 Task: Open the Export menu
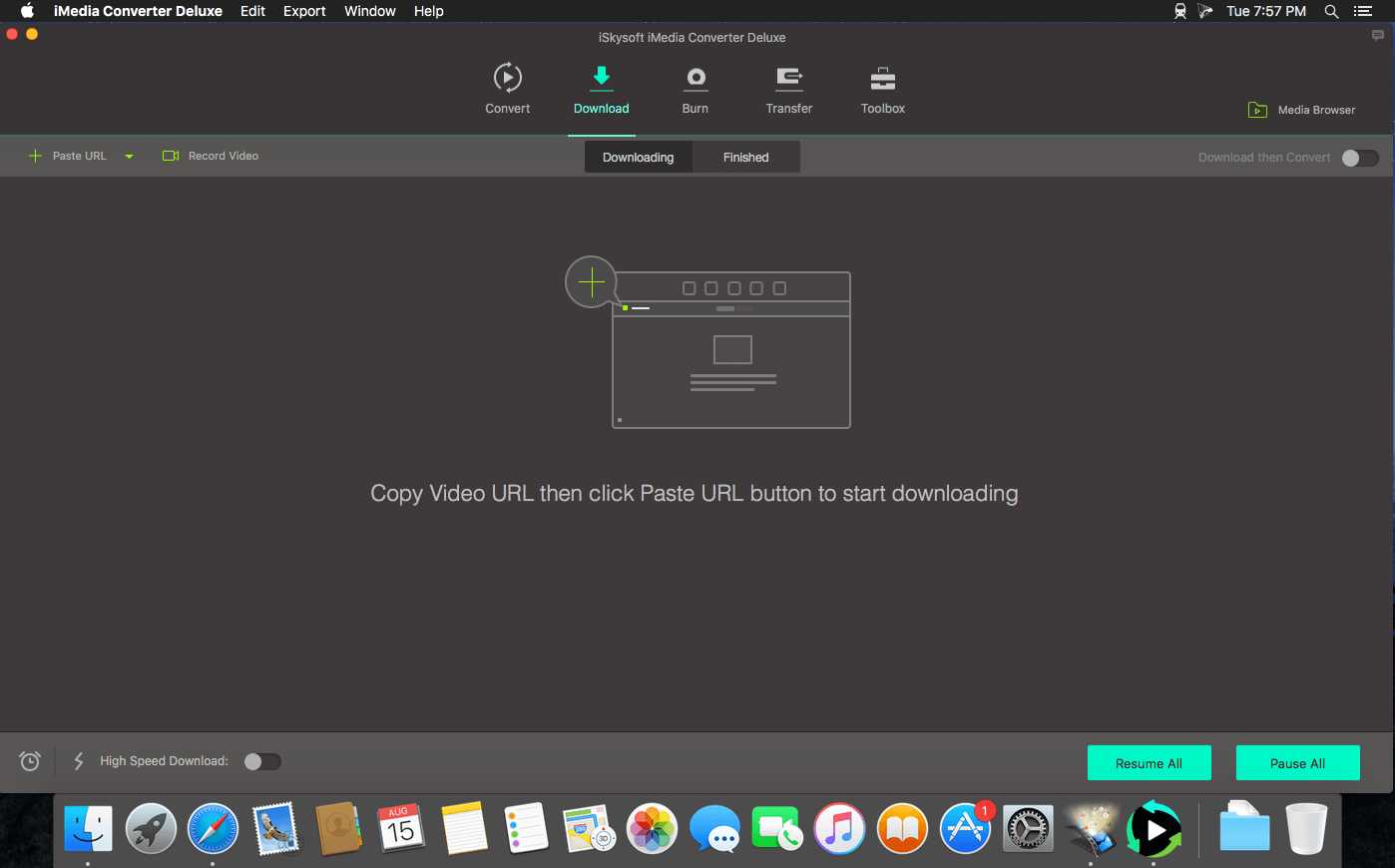(304, 11)
